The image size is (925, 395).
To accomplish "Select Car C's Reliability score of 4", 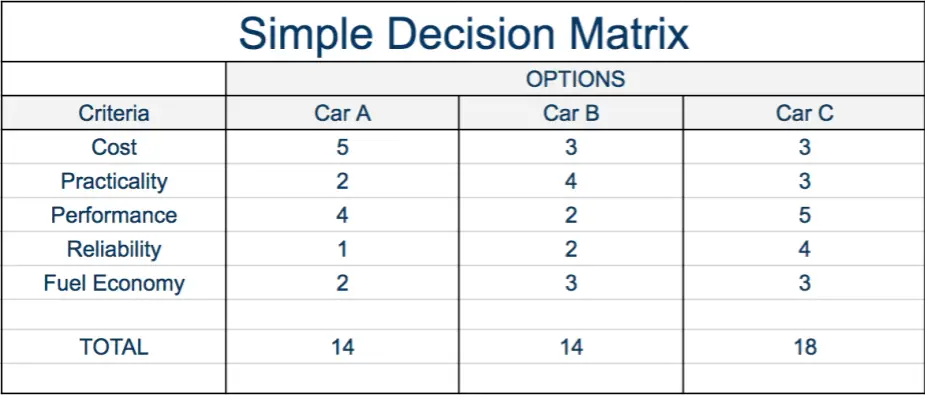I will coord(804,249).
